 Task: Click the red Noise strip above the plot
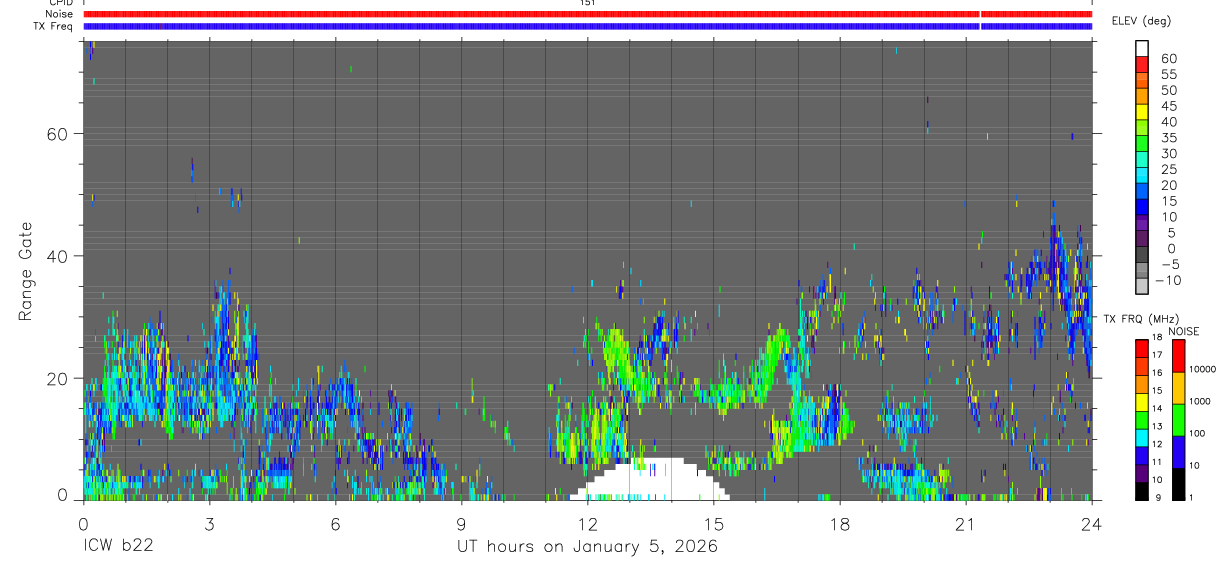(x=587, y=14)
